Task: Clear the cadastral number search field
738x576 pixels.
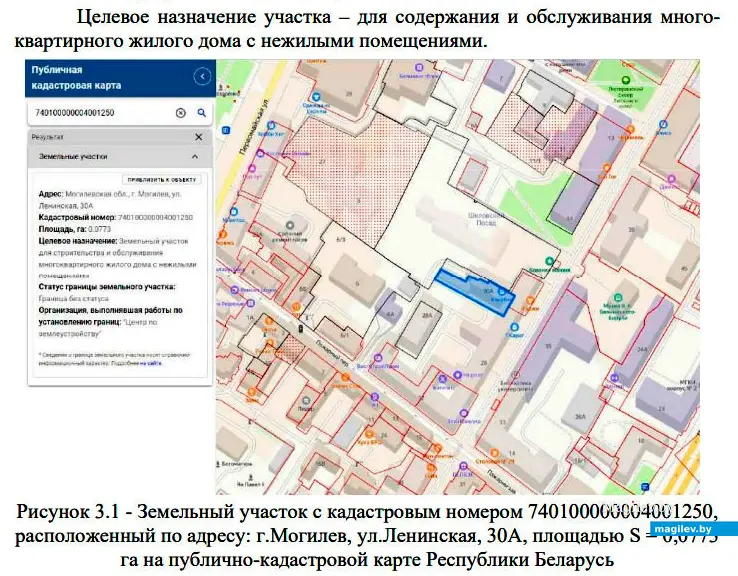Action: tap(181, 113)
